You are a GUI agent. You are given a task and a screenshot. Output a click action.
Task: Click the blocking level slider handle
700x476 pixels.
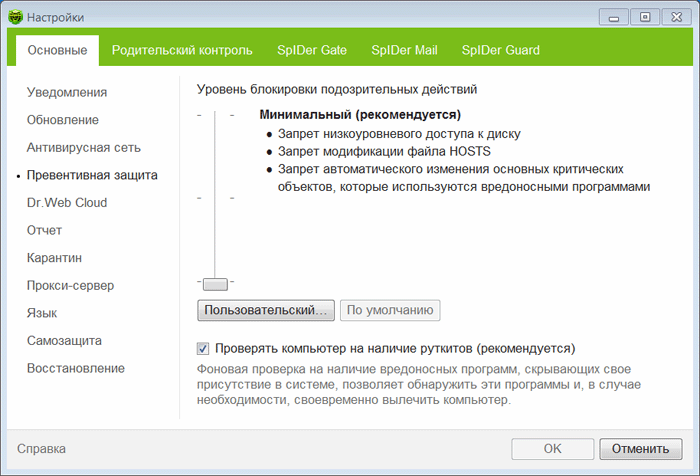(x=215, y=284)
